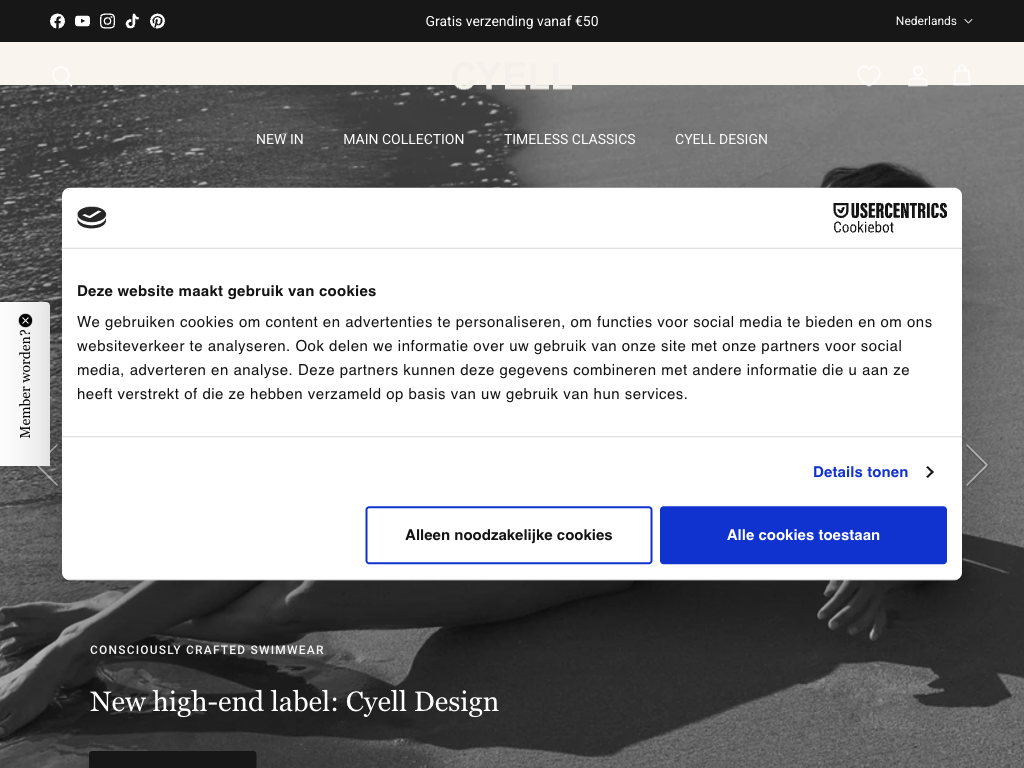The height and width of the screenshot is (768, 1024).
Task: Open TIMELESS CLASSICS menu item
Action: tap(569, 139)
